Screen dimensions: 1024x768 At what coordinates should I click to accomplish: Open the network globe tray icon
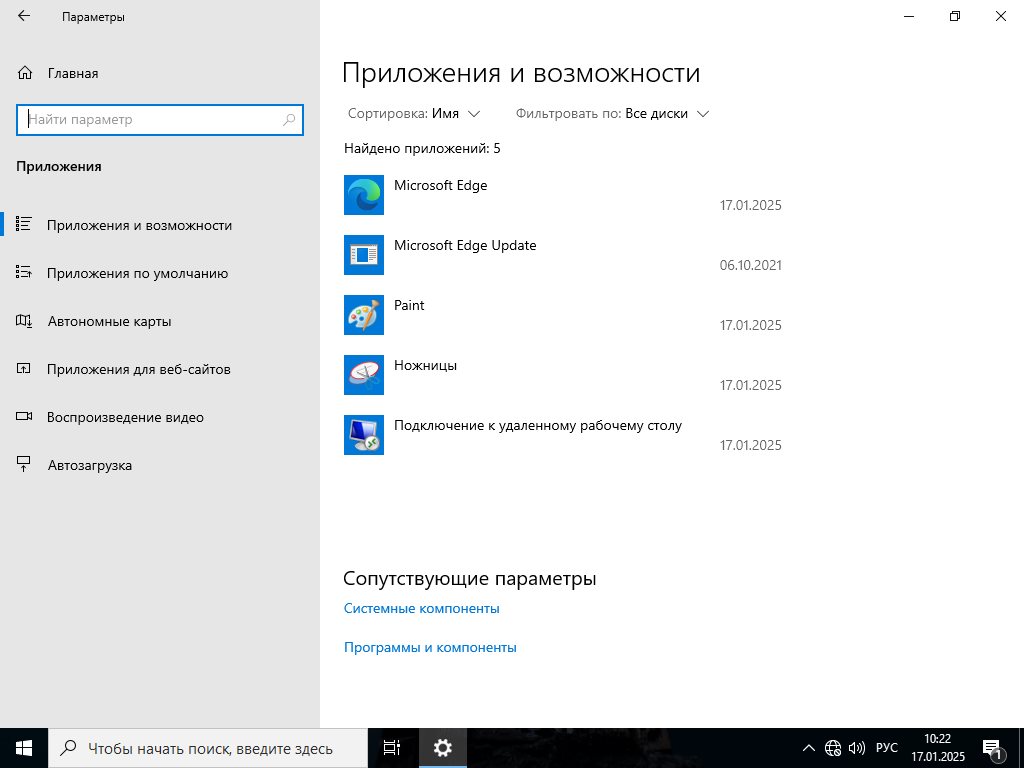(x=833, y=748)
